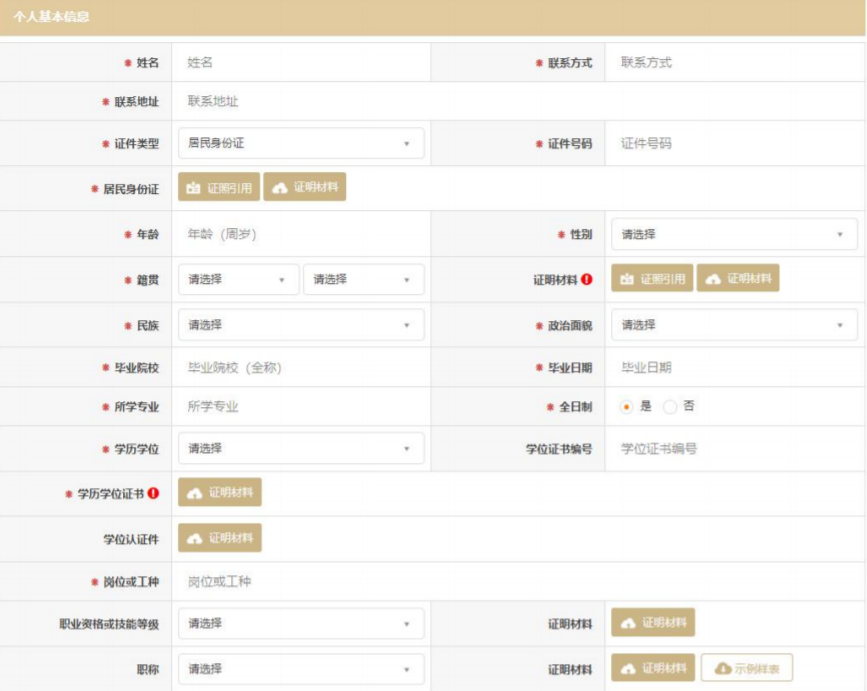Click 证照引用 icon button in 居民身份证 row

tap(219, 188)
